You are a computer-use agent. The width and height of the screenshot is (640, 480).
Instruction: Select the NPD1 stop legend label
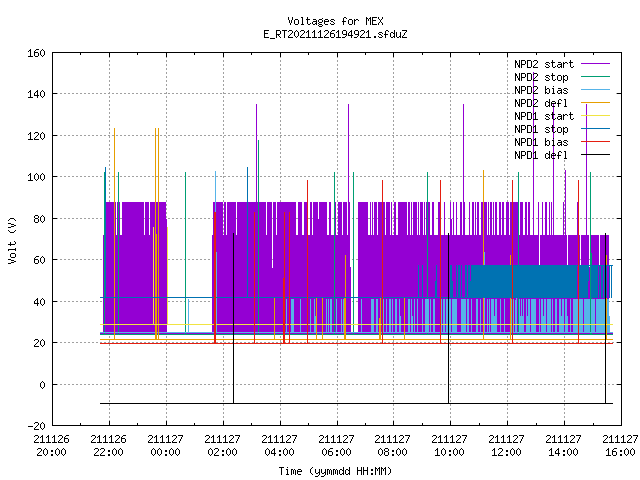pyautogui.click(x=541, y=129)
